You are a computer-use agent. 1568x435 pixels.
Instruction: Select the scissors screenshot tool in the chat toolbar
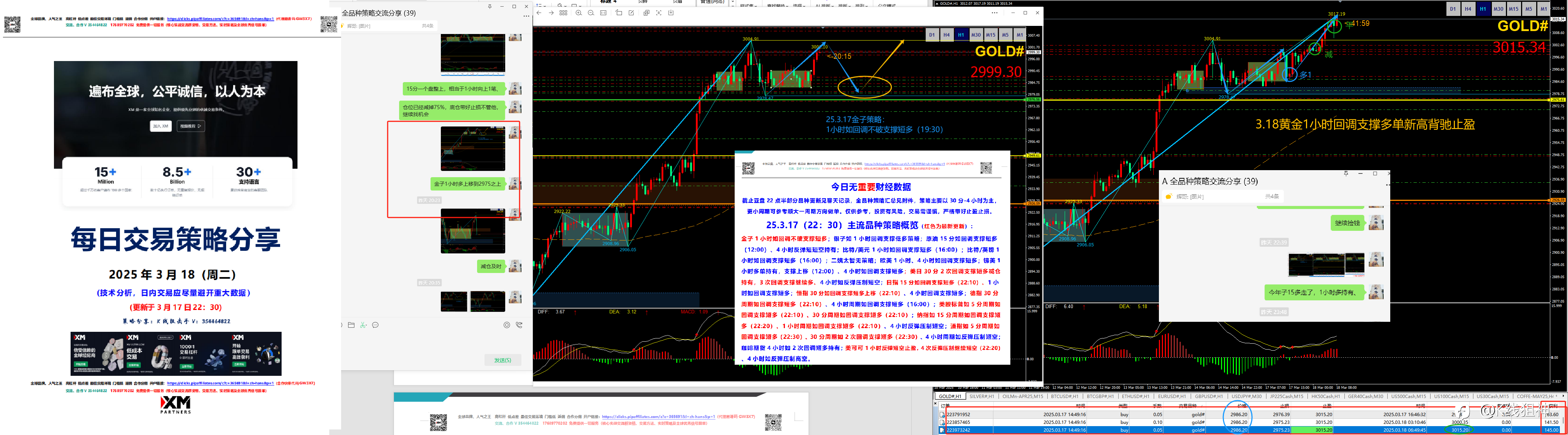point(363,326)
